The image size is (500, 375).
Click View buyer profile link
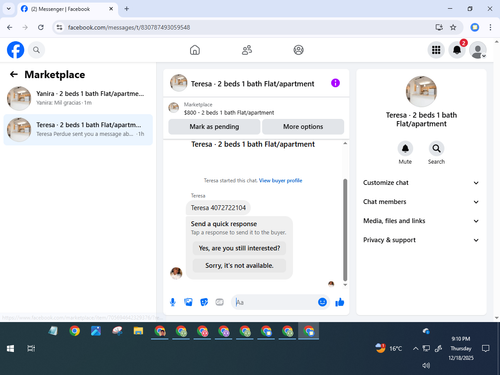click(280, 181)
